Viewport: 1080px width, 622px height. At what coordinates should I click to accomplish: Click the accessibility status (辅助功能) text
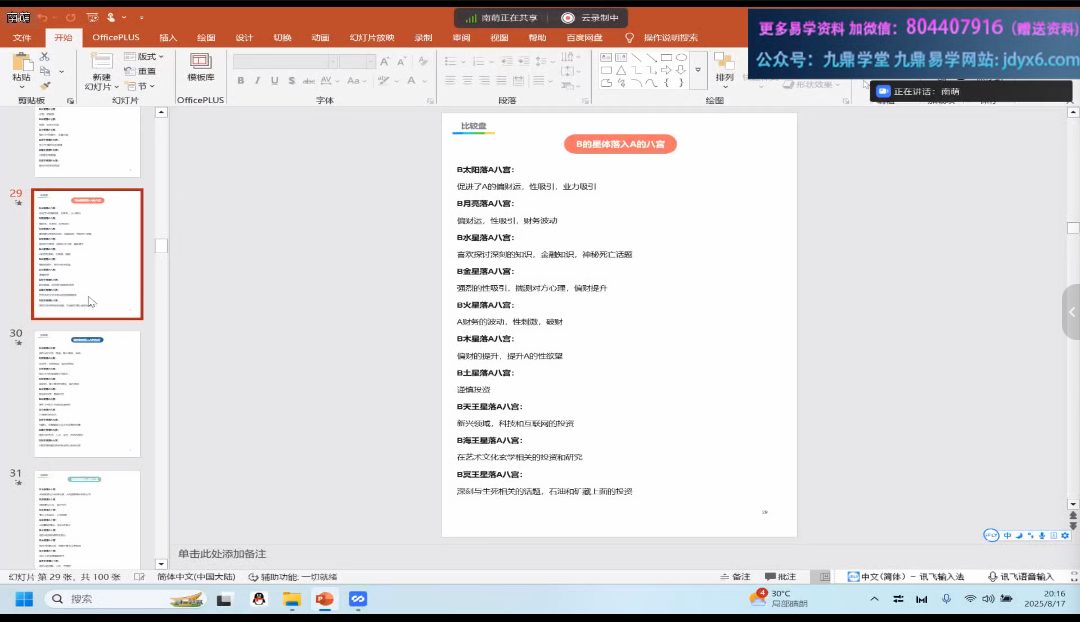tap(292, 577)
